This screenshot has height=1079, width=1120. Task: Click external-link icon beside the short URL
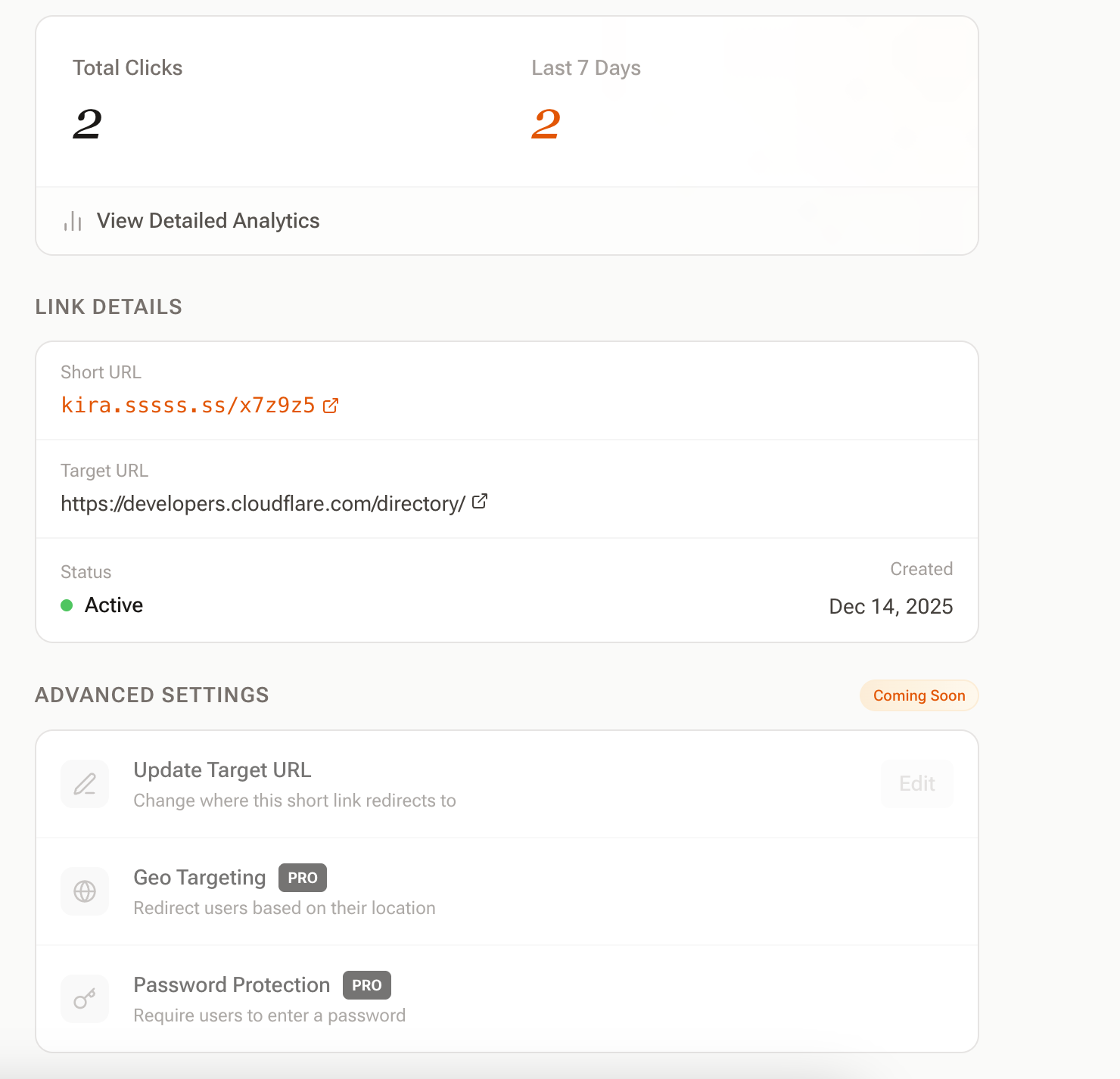pyautogui.click(x=331, y=406)
